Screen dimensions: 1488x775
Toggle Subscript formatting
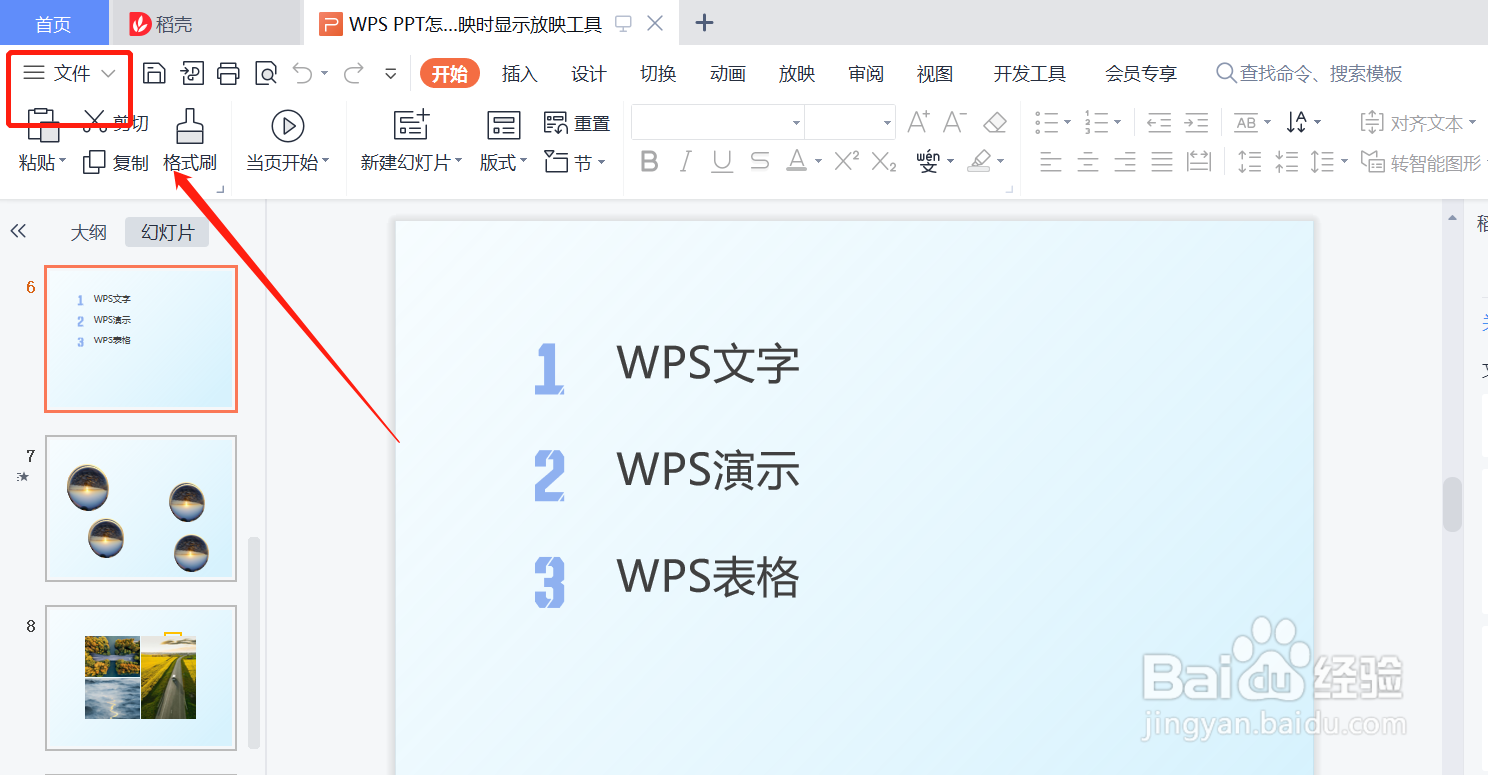tap(883, 161)
